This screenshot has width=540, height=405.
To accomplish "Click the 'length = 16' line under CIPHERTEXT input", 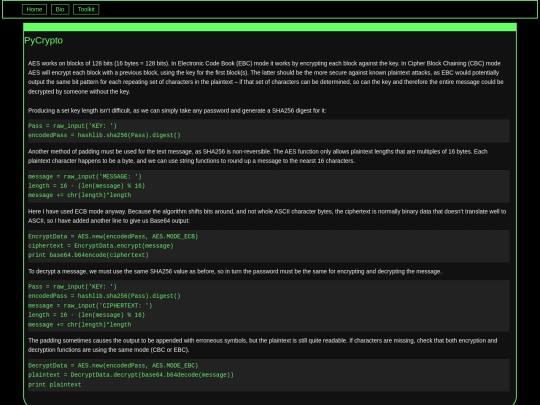I will point(86,315).
